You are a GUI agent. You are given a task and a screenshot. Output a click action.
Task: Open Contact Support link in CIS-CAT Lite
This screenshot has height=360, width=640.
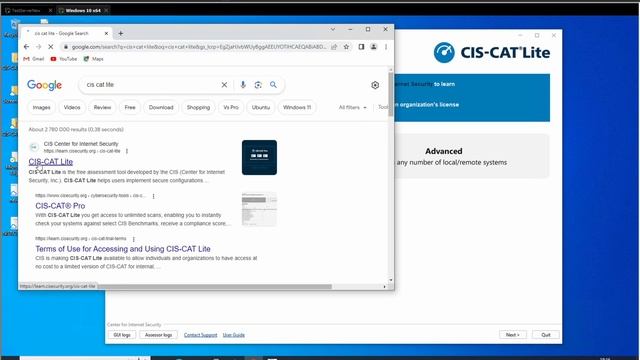[x=200, y=335]
